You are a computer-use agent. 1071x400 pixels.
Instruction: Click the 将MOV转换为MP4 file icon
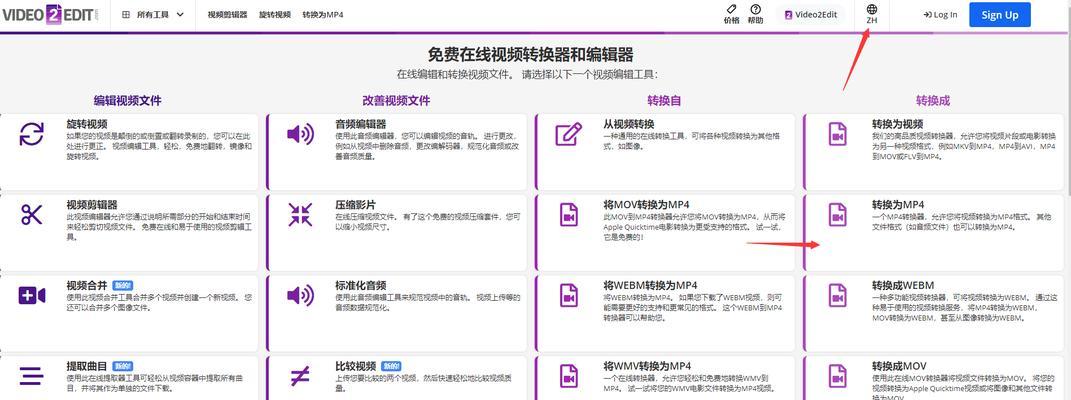click(x=568, y=214)
